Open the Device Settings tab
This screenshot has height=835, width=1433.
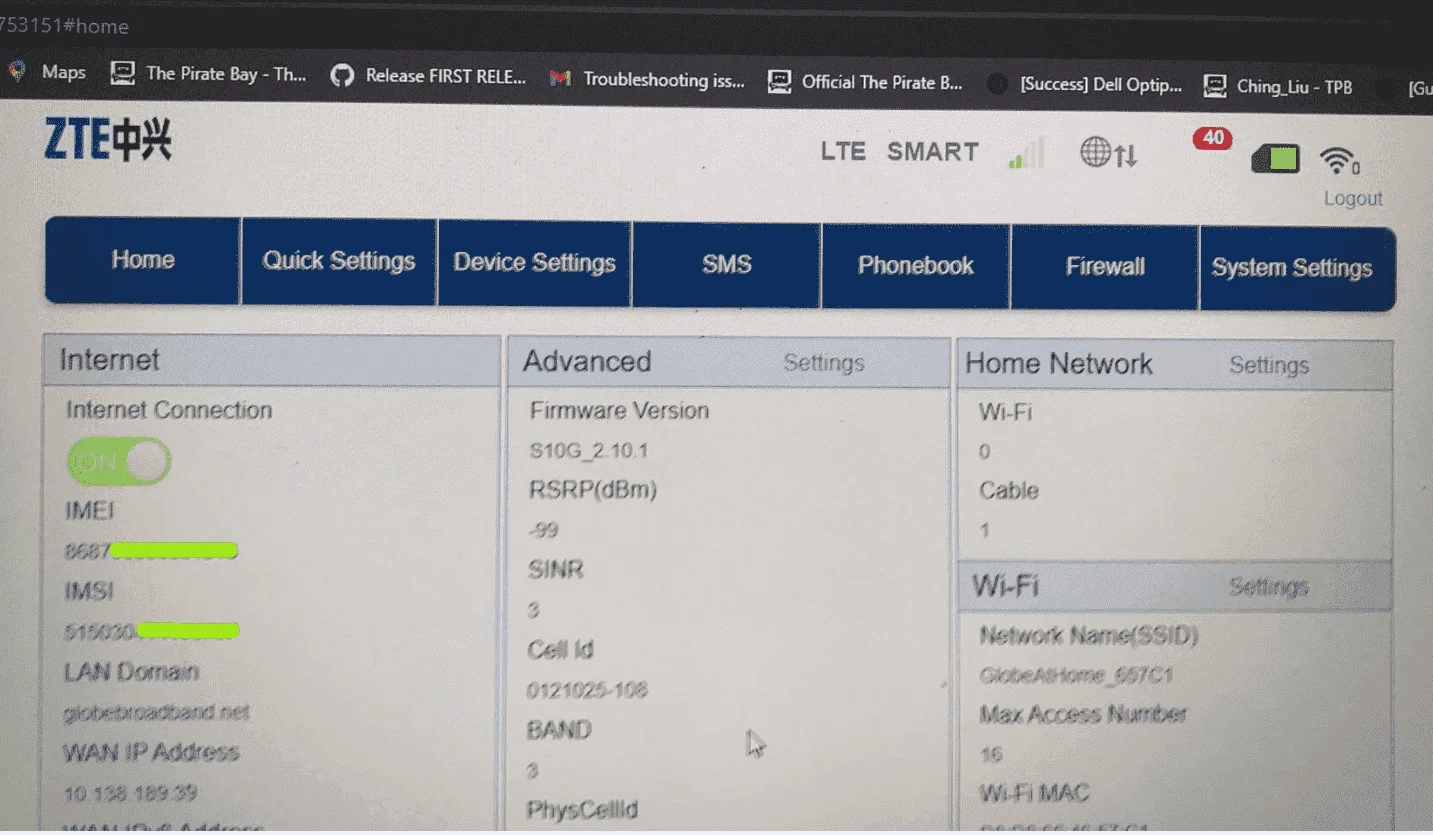(x=534, y=263)
